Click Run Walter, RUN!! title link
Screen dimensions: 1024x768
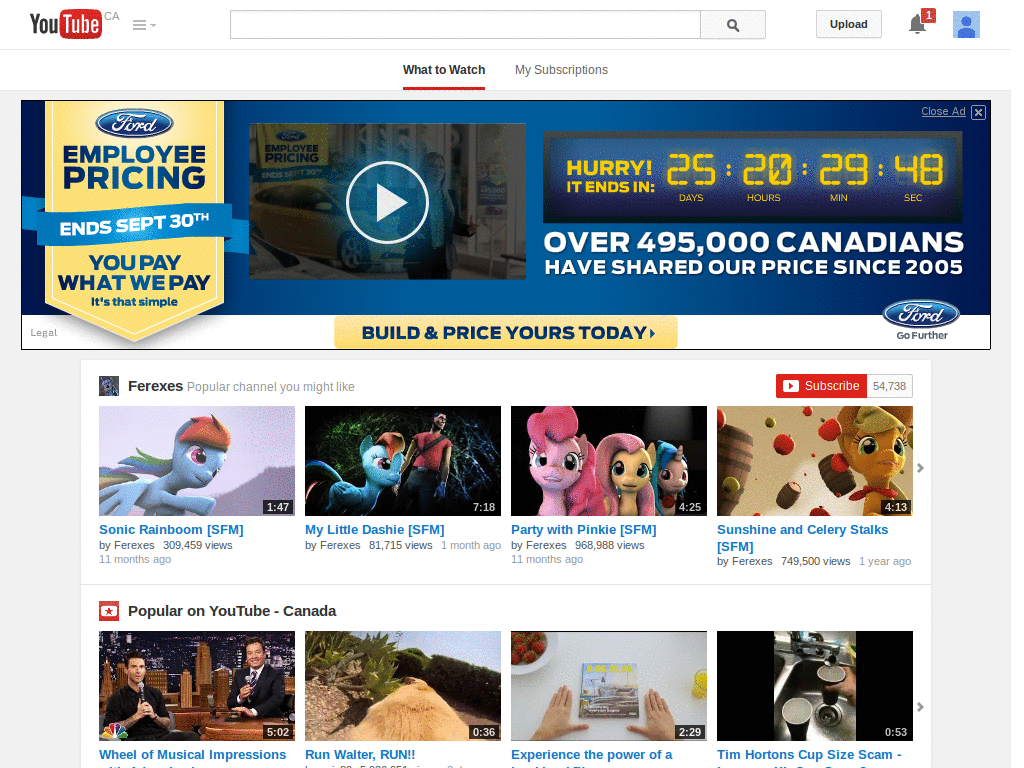pos(360,755)
